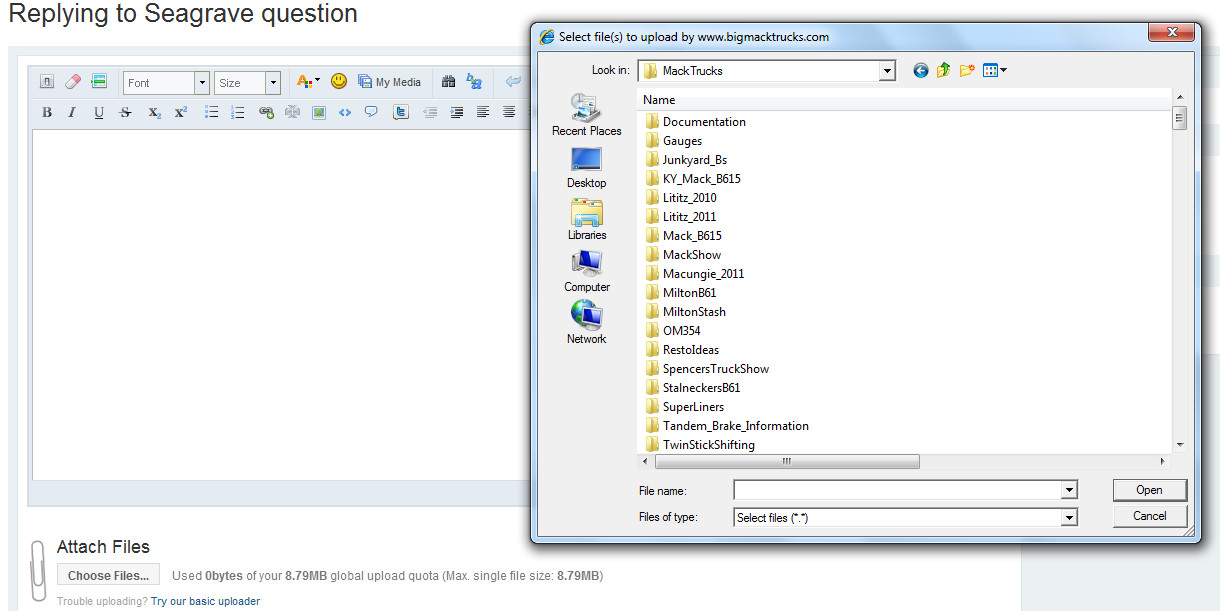Select the OM354 folder
Viewport: 1220px width, 611px height.
coord(673,331)
